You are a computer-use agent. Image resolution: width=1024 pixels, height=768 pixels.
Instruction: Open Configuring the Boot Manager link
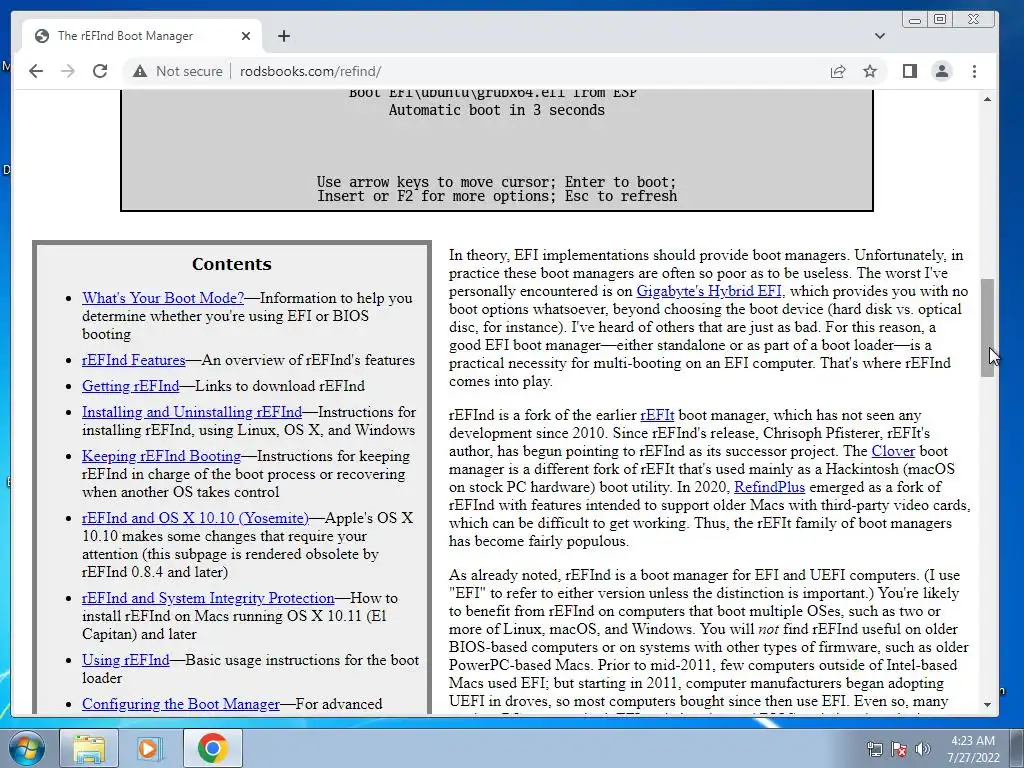click(x=181, y=704)
